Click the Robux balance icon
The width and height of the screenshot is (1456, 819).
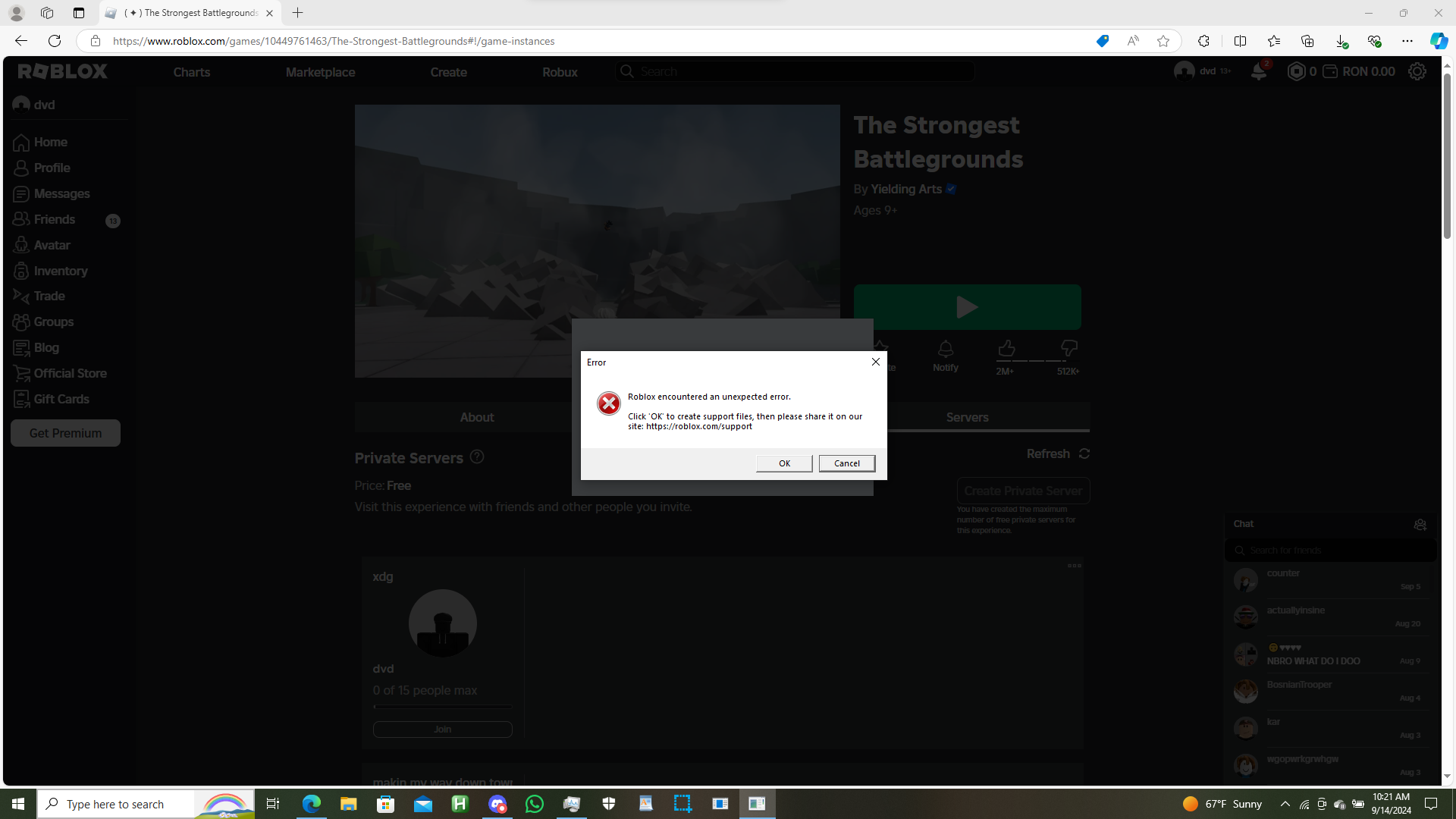point(1297,72)
